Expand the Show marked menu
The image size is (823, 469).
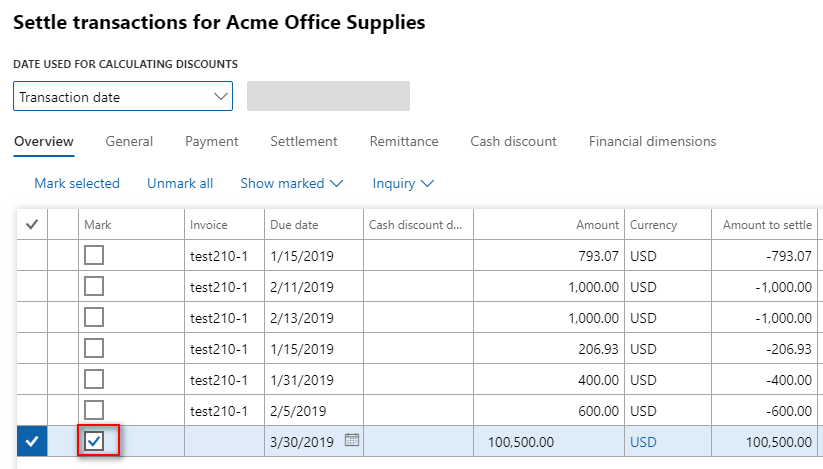click(291, 184)
